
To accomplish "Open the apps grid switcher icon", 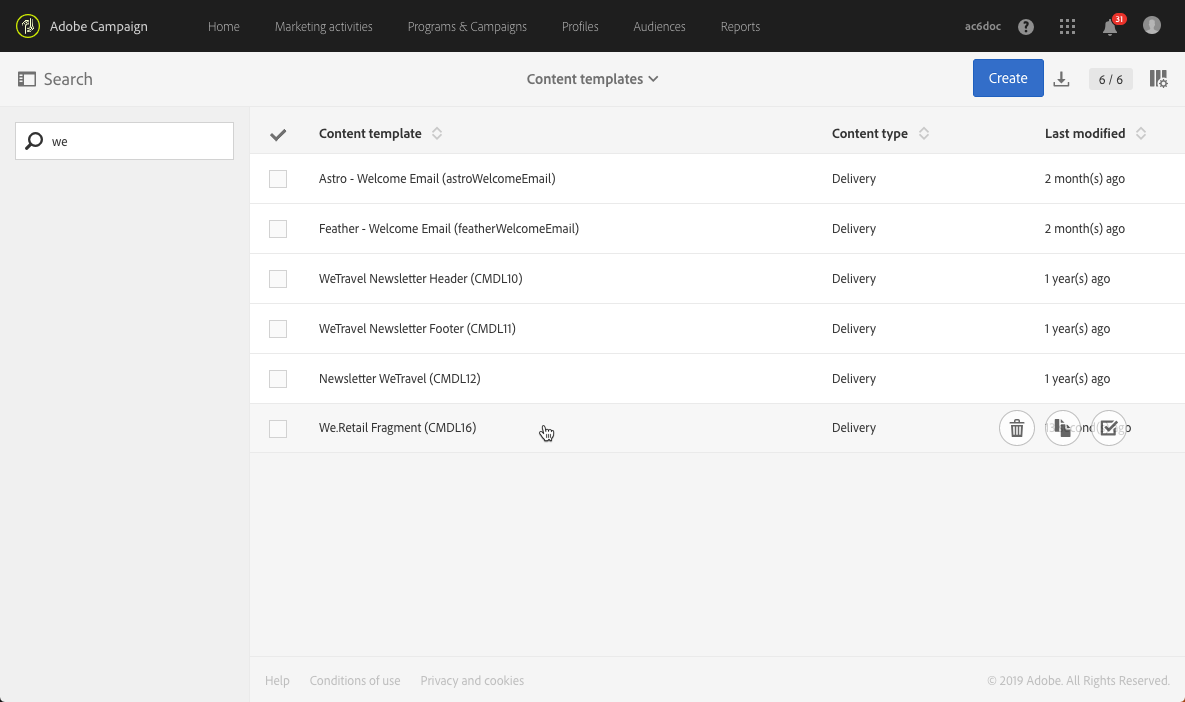I will tap(1067, 26).
